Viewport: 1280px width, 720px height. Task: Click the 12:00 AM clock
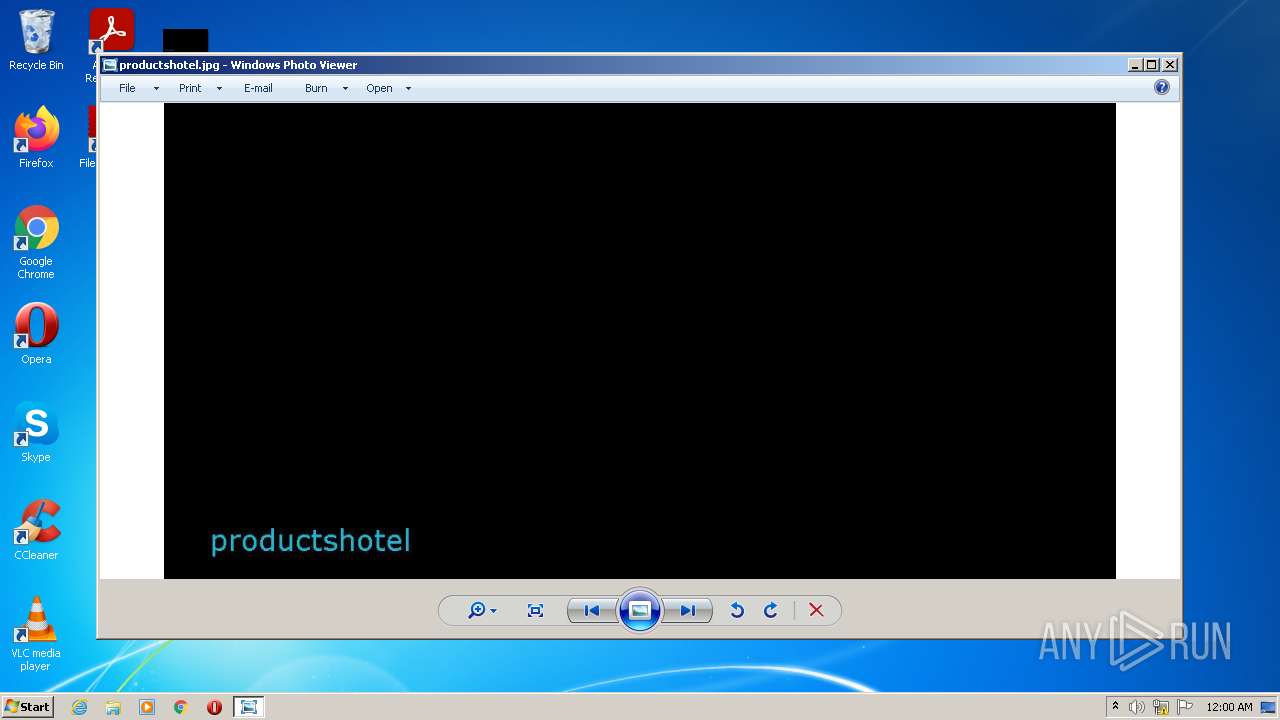(1229, 707)
